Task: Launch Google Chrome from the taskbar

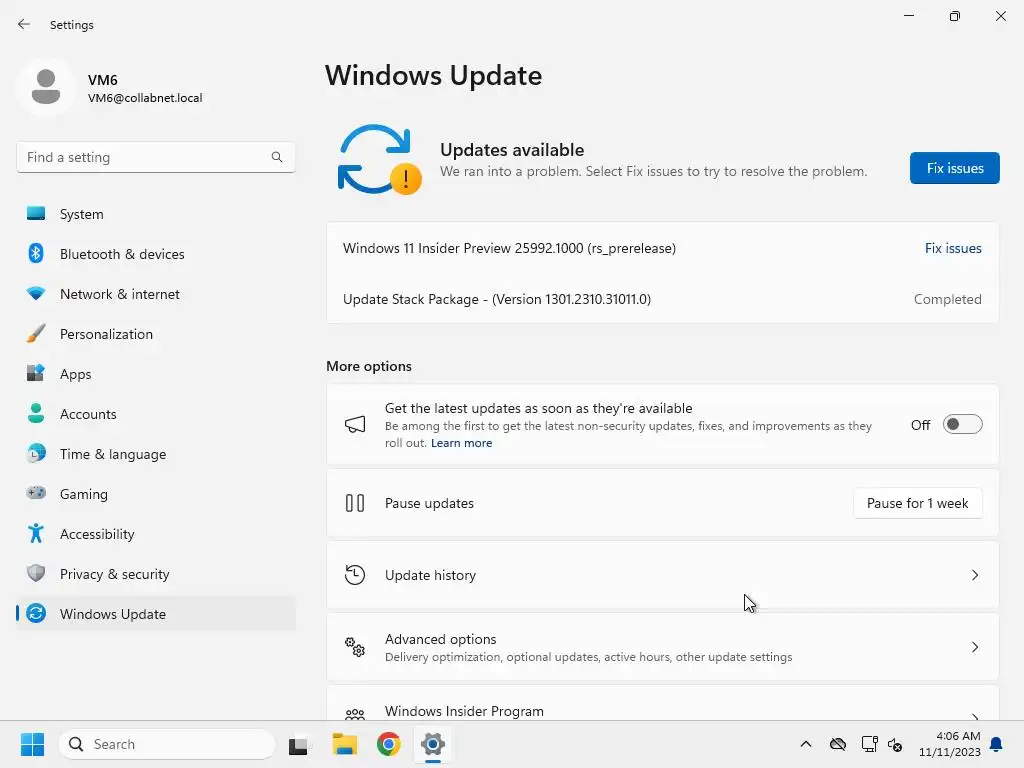Action: (389, 744)
